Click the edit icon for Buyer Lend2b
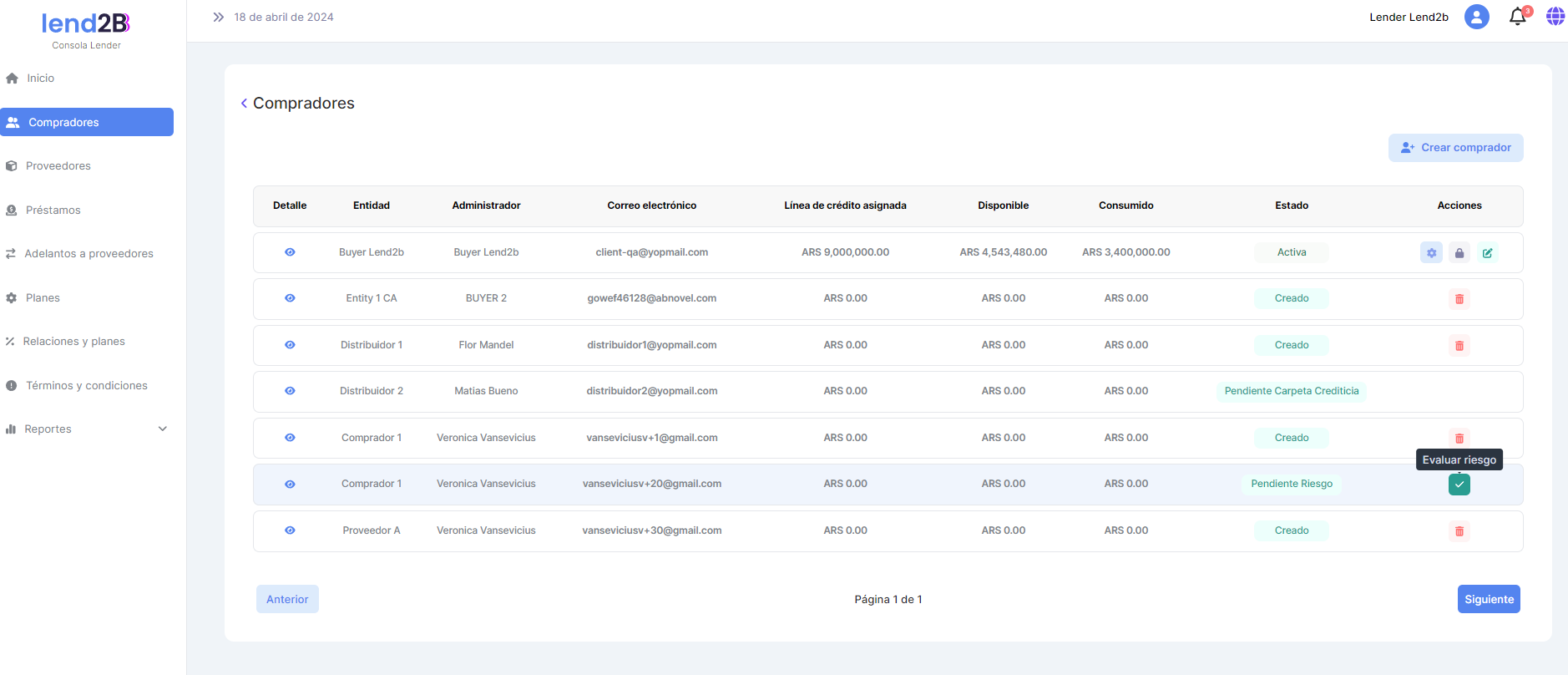 pyautogui.click(x=1488, y=253)
